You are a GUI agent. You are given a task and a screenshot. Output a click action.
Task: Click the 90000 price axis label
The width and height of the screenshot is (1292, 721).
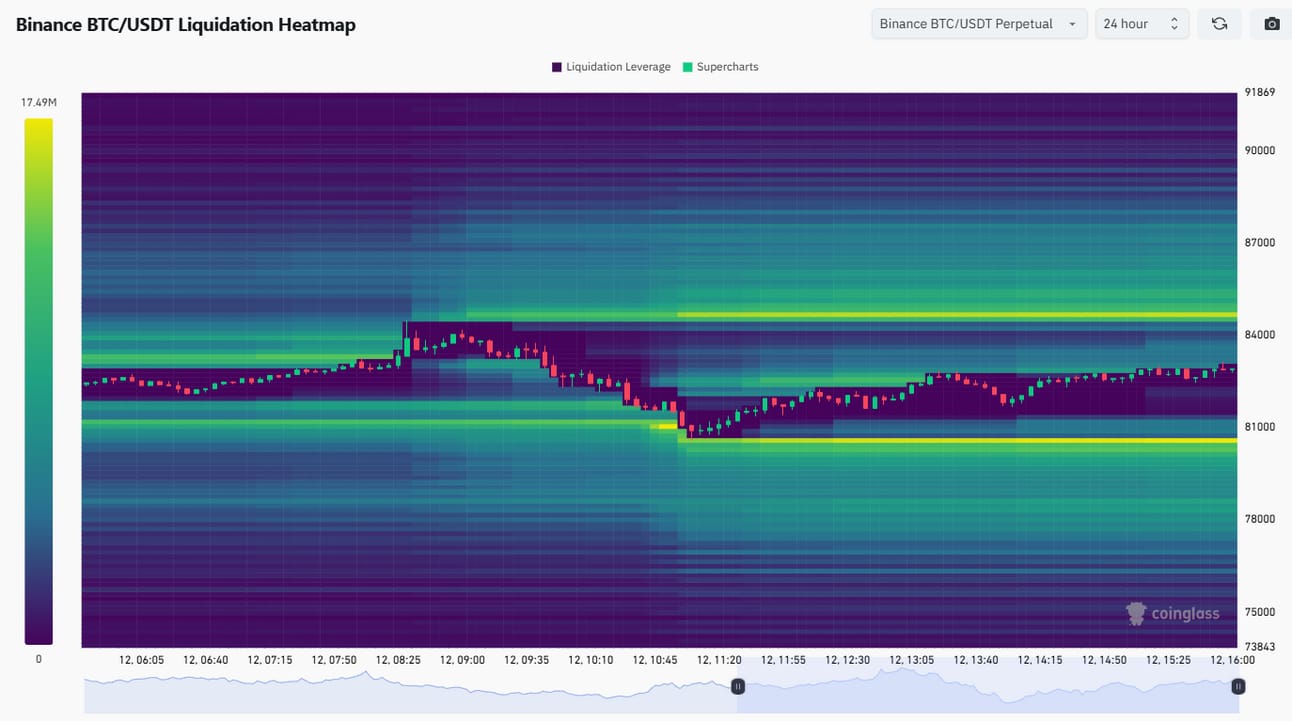click(1259, 150)
